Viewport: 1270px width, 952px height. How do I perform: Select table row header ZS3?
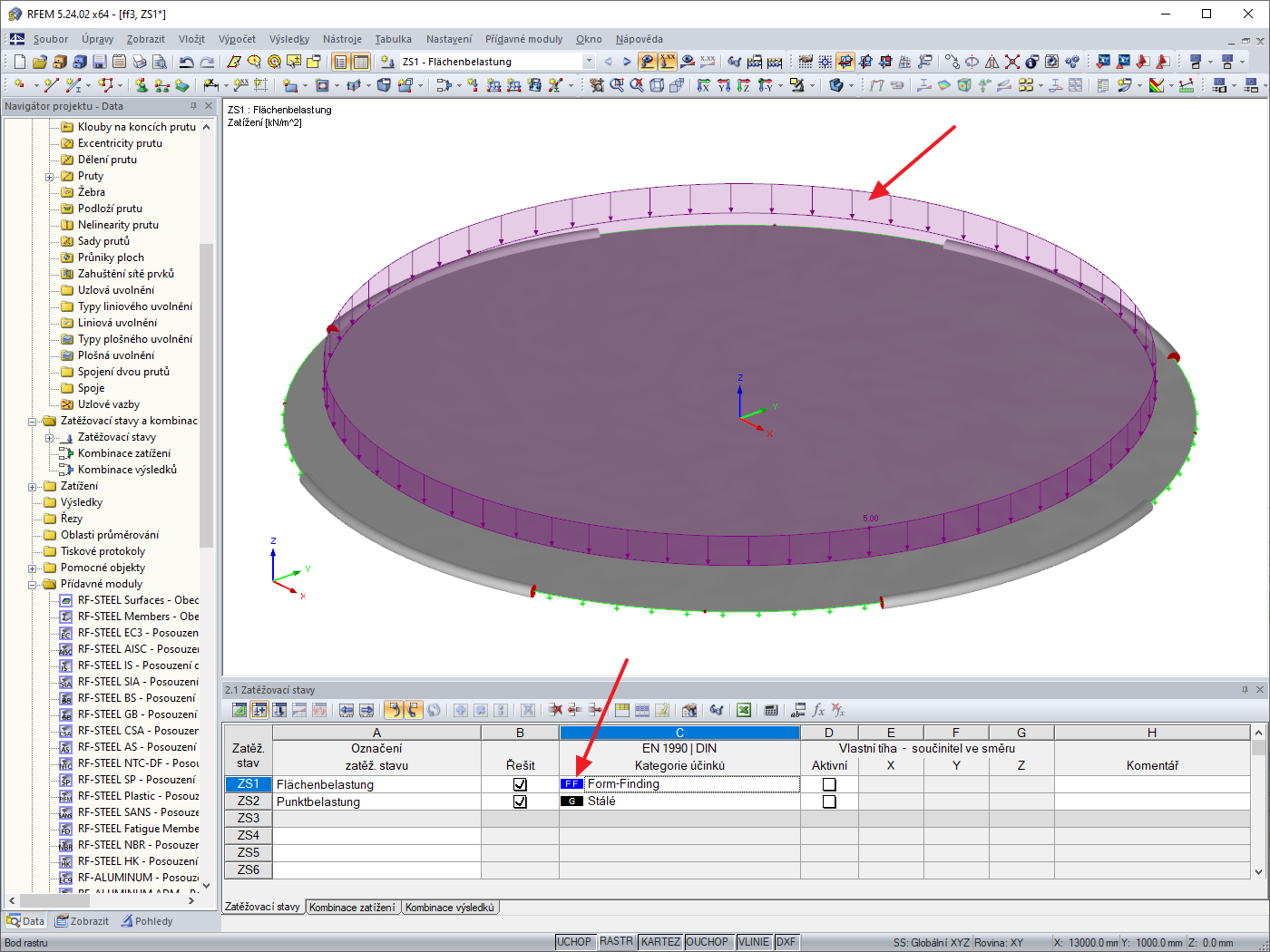[x=249, y=819]
